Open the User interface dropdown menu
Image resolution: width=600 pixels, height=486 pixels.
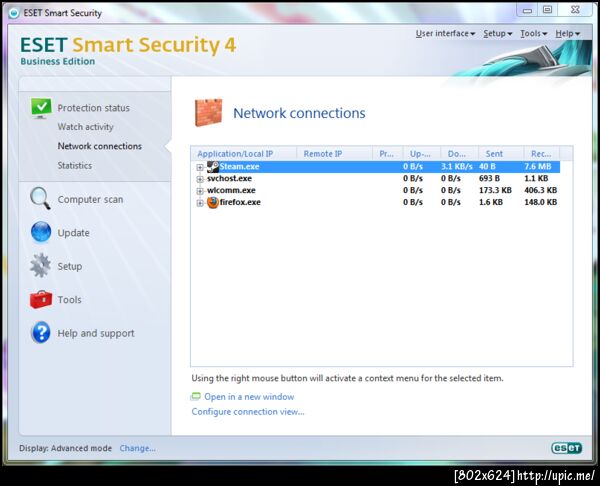(x=445, y=34)
